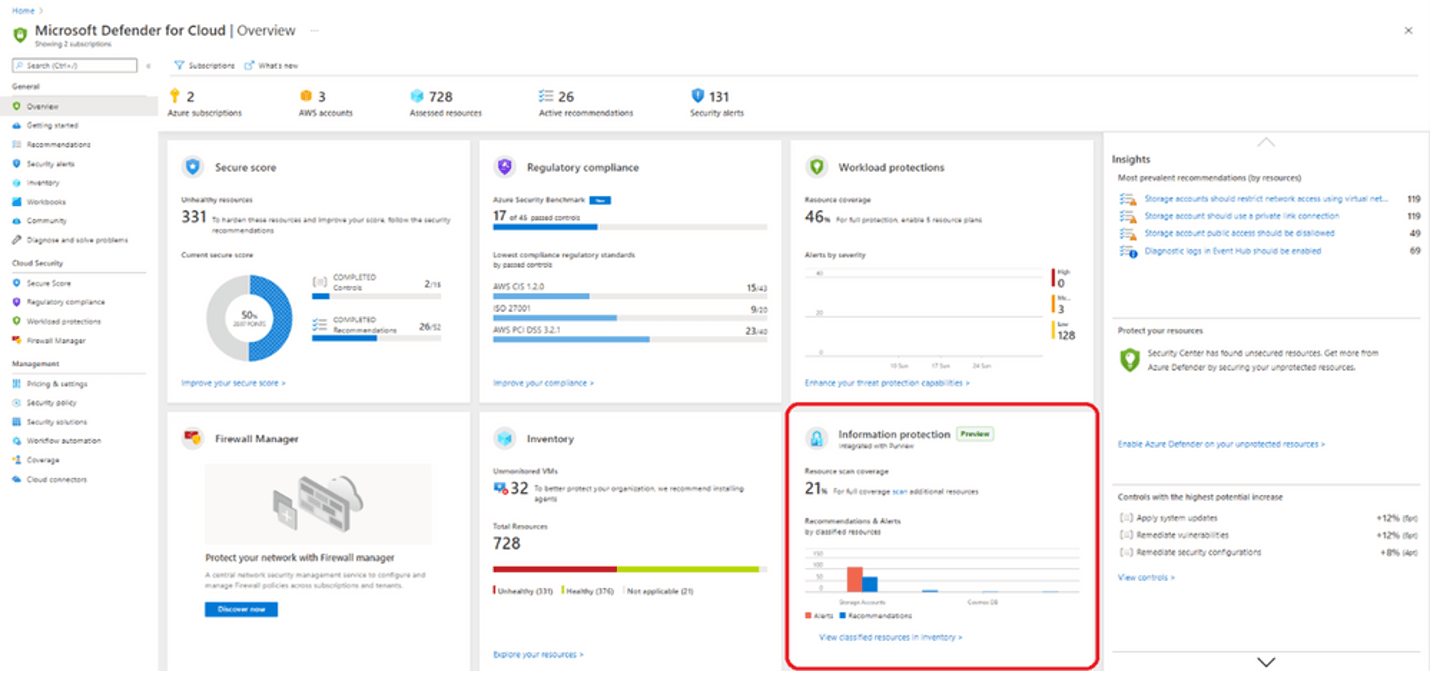This screenshot has height=675, width=1430.
Task: Click the Workflow automation sidebar icon
Action: 17,440
